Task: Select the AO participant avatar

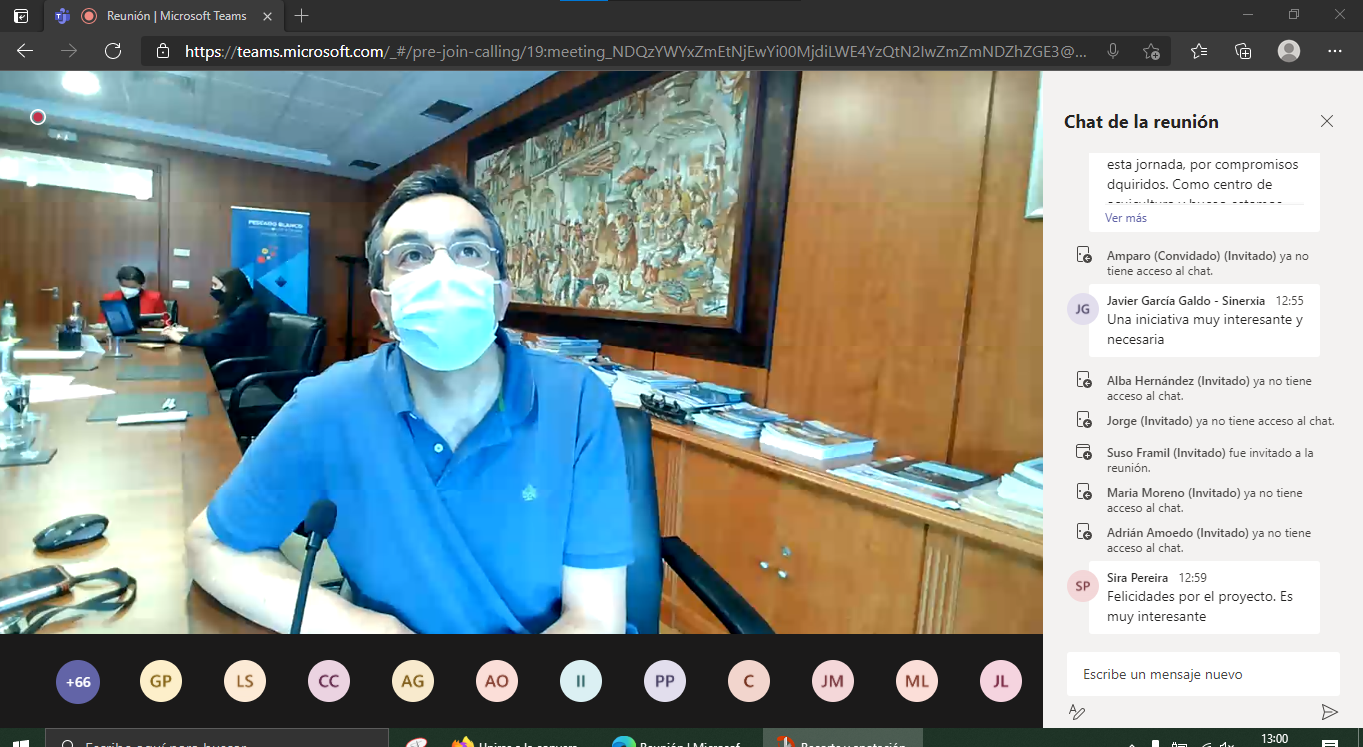Action: [497, 682]
